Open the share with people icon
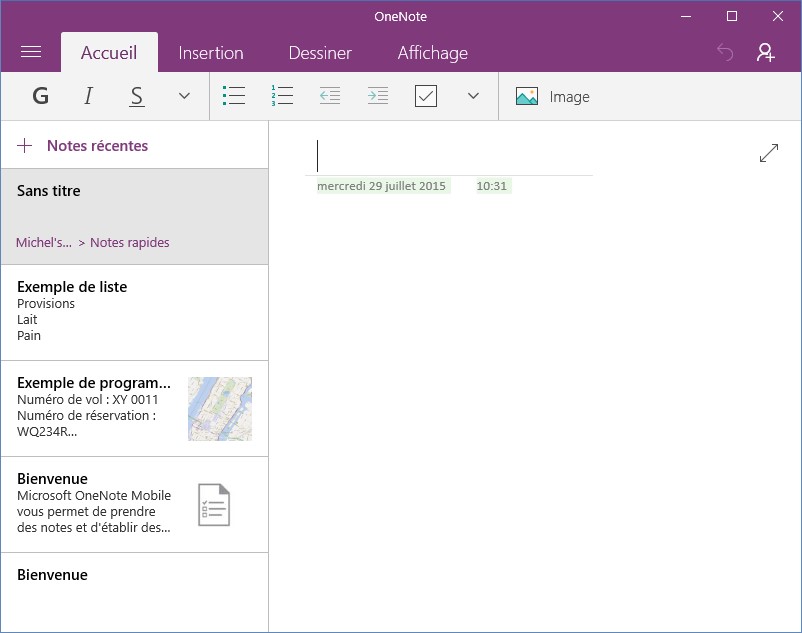The image size is (802, 633). [766, 53]
